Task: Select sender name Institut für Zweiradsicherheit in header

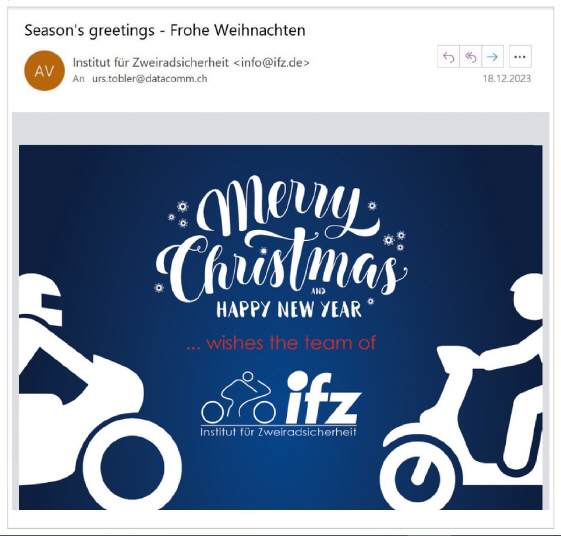Action: click(x=151, y=62)
